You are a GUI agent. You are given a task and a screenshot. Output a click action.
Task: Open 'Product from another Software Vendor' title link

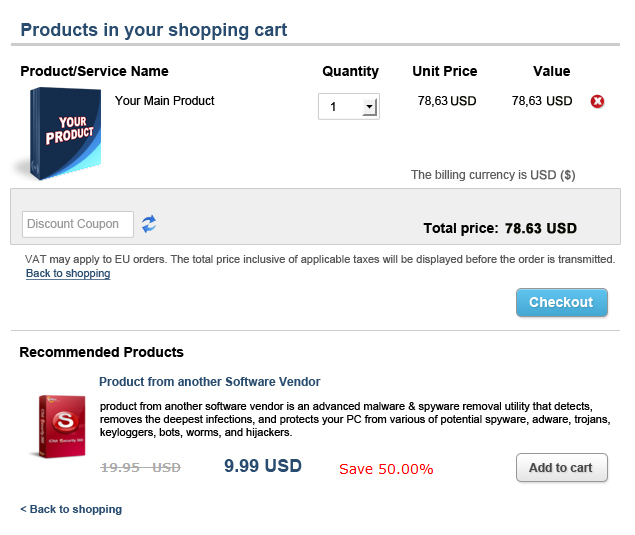pyautogui.click(x=209, y=382)
